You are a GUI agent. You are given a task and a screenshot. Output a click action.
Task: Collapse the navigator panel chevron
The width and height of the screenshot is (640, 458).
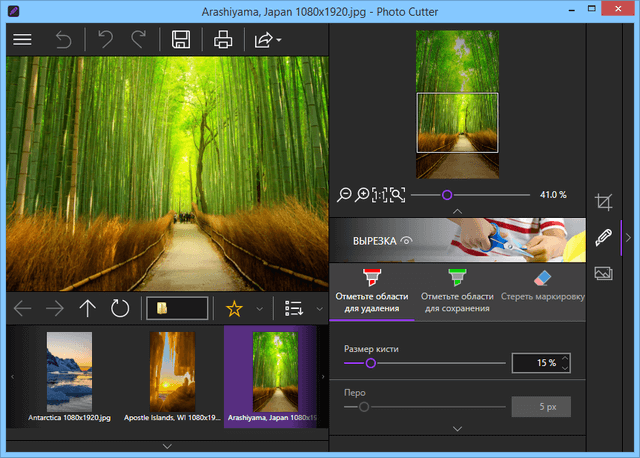coord(458,211)
